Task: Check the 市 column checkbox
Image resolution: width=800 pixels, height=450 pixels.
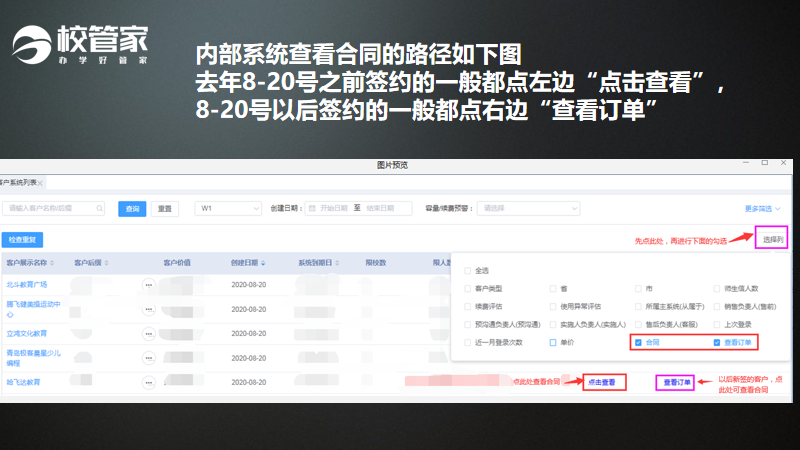Action: (638, 289)
